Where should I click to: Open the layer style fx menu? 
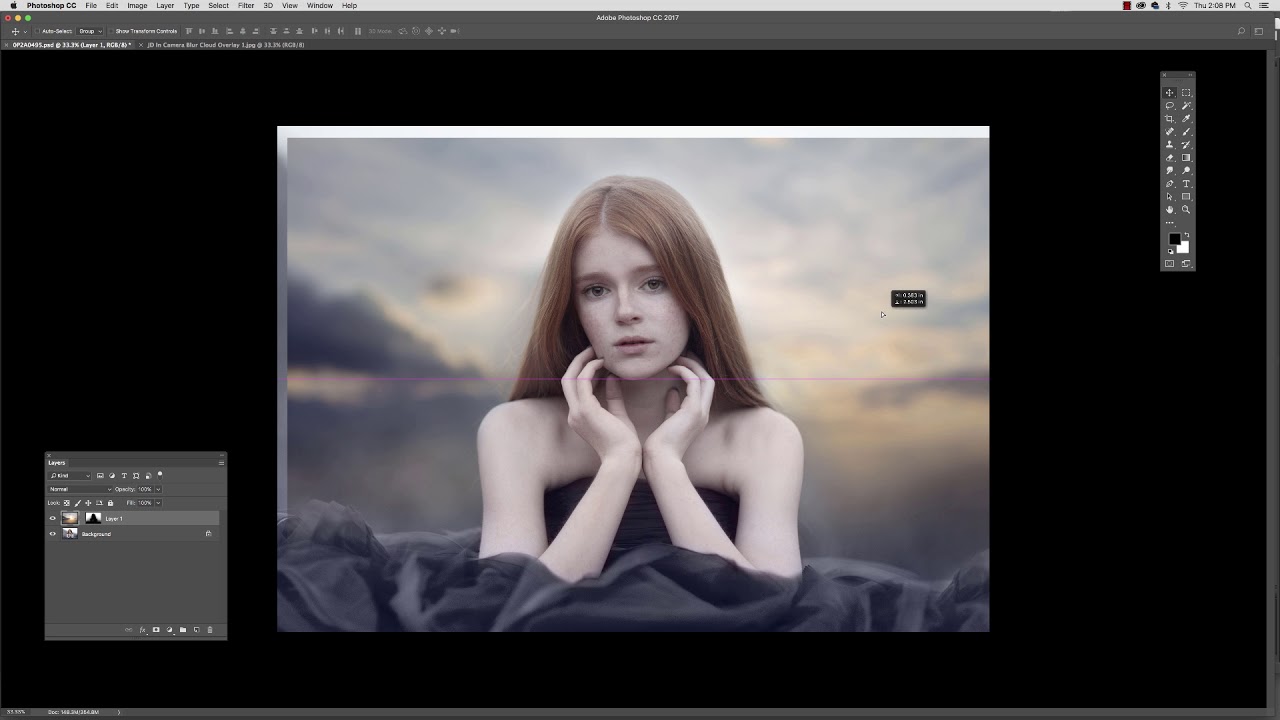pos(142,630)
